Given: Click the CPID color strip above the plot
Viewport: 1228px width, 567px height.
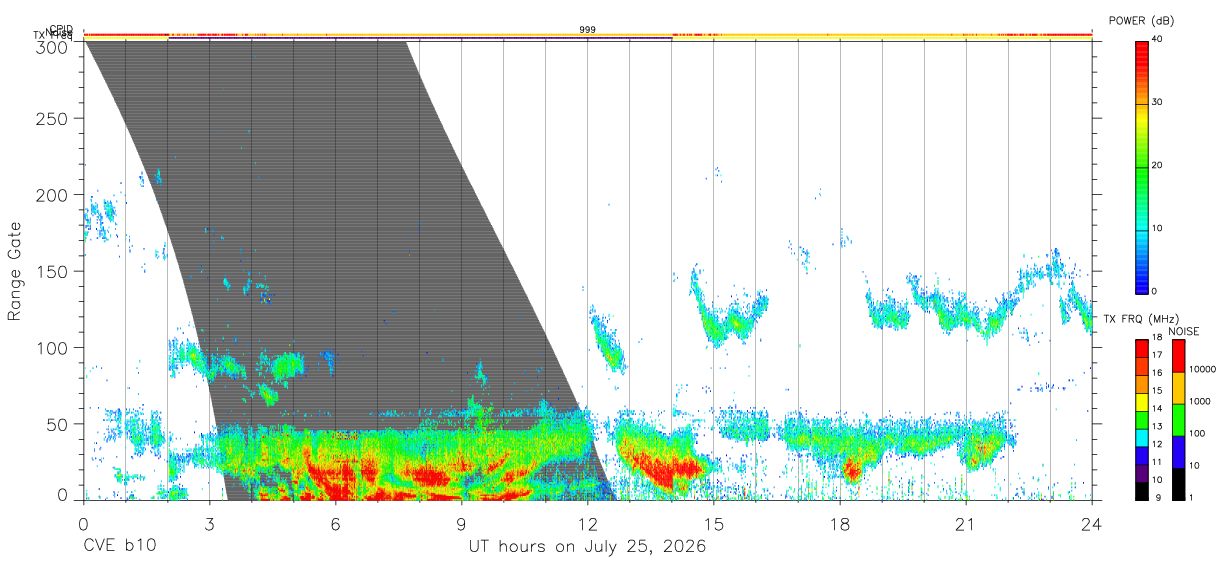Looking at the screenshot, I should point(588,35).
